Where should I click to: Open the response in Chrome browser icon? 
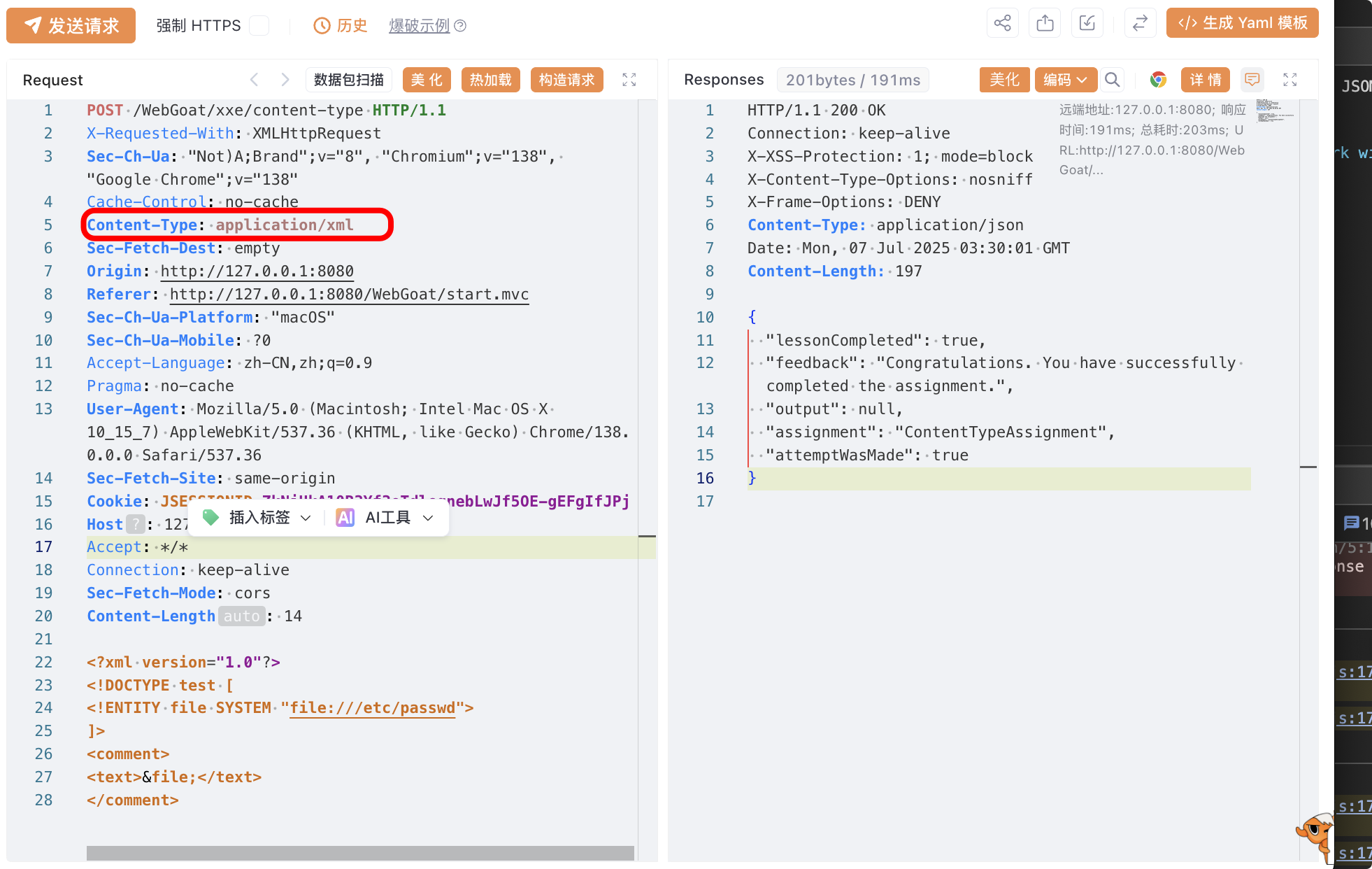tap(1158, 80)
